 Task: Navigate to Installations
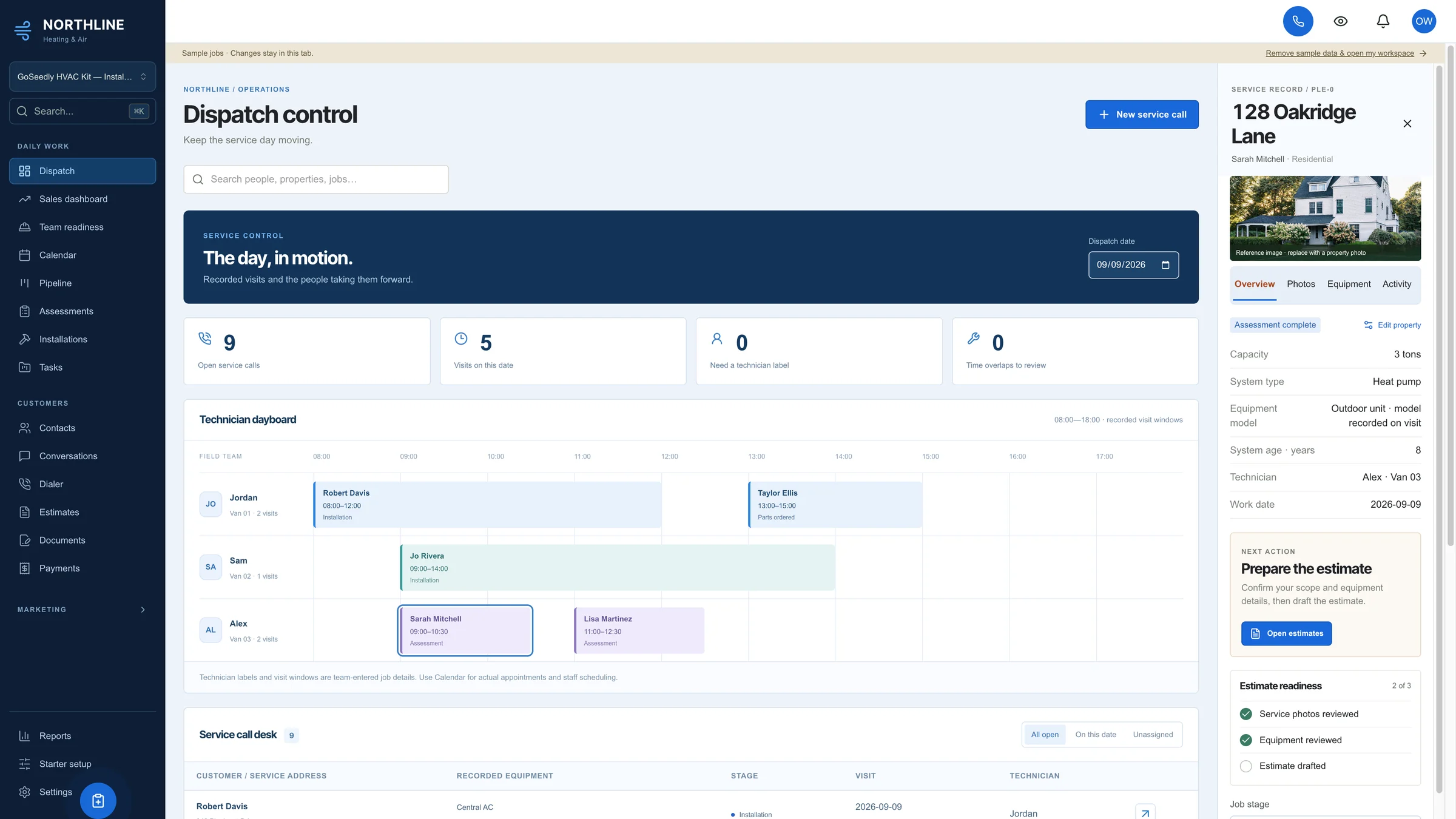(x=83, y=339)
